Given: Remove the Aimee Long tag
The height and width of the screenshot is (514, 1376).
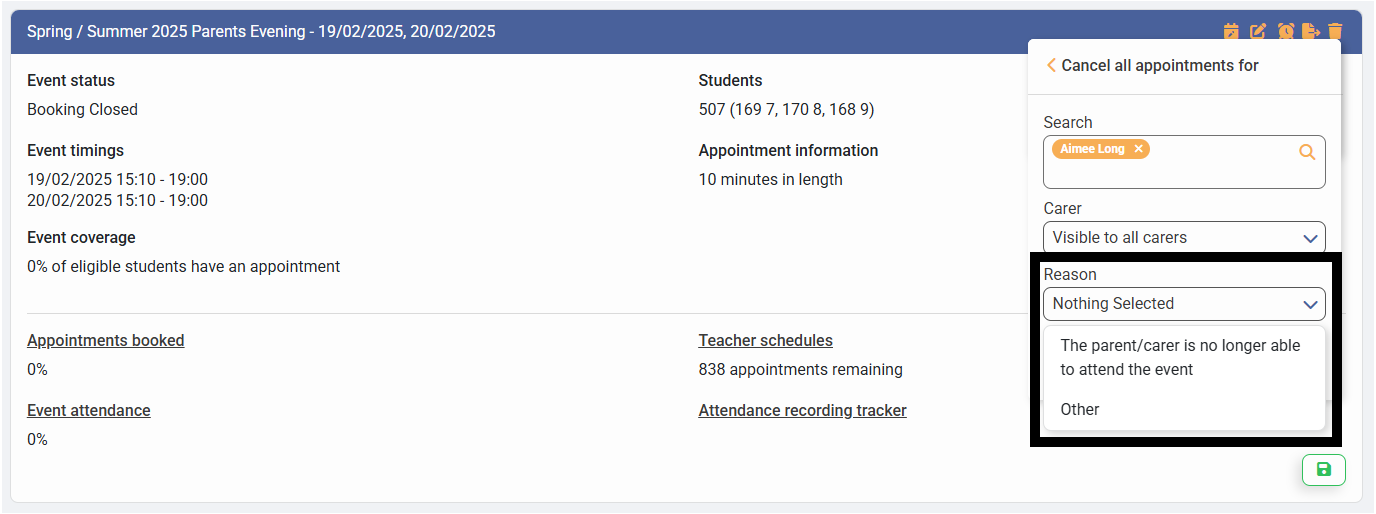Looking at the screenshot, I should (1138, 149).
